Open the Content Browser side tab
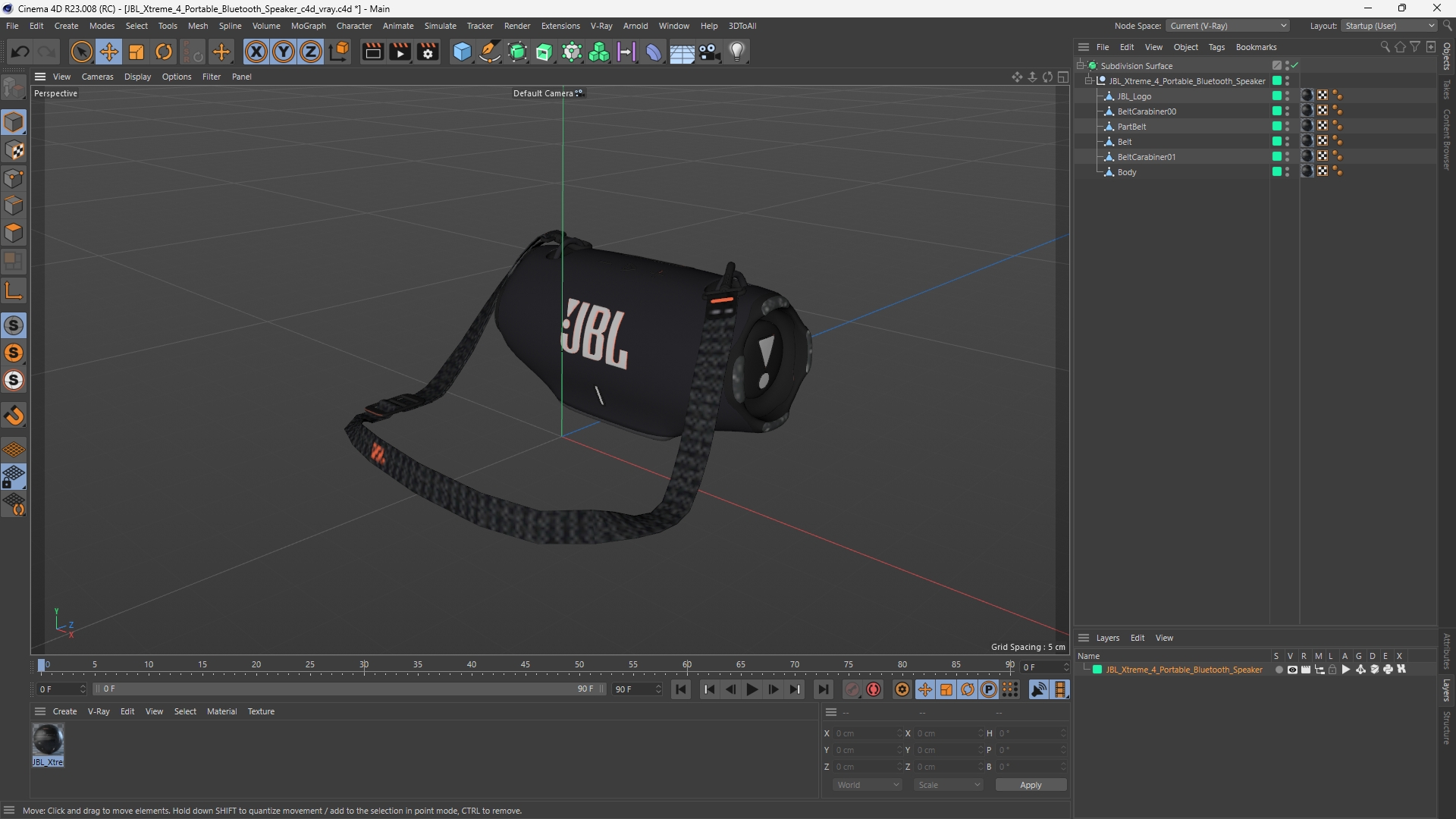Image resolution: width=1456 pixels, height=819 pixels. point(1447,140)
